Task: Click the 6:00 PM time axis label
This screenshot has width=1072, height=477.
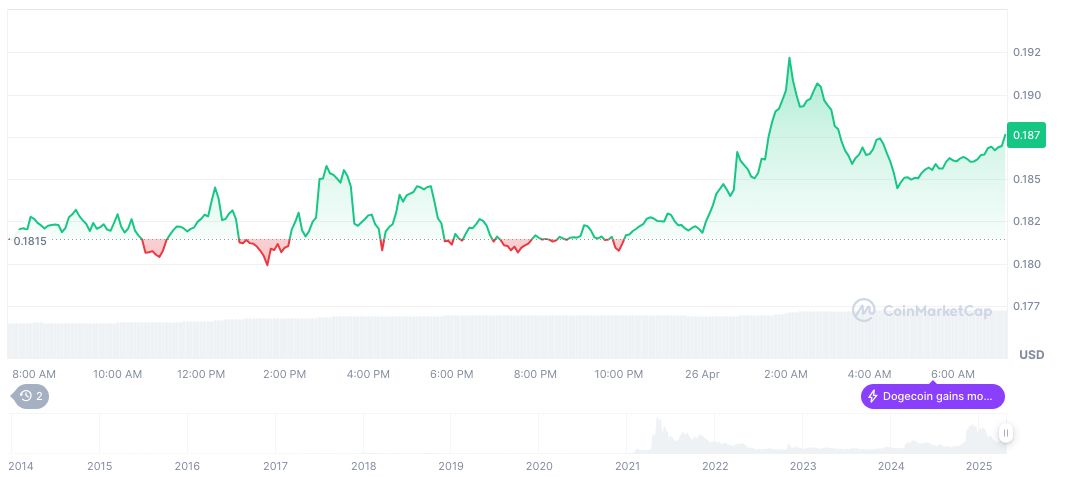Action: pos(451,374)
